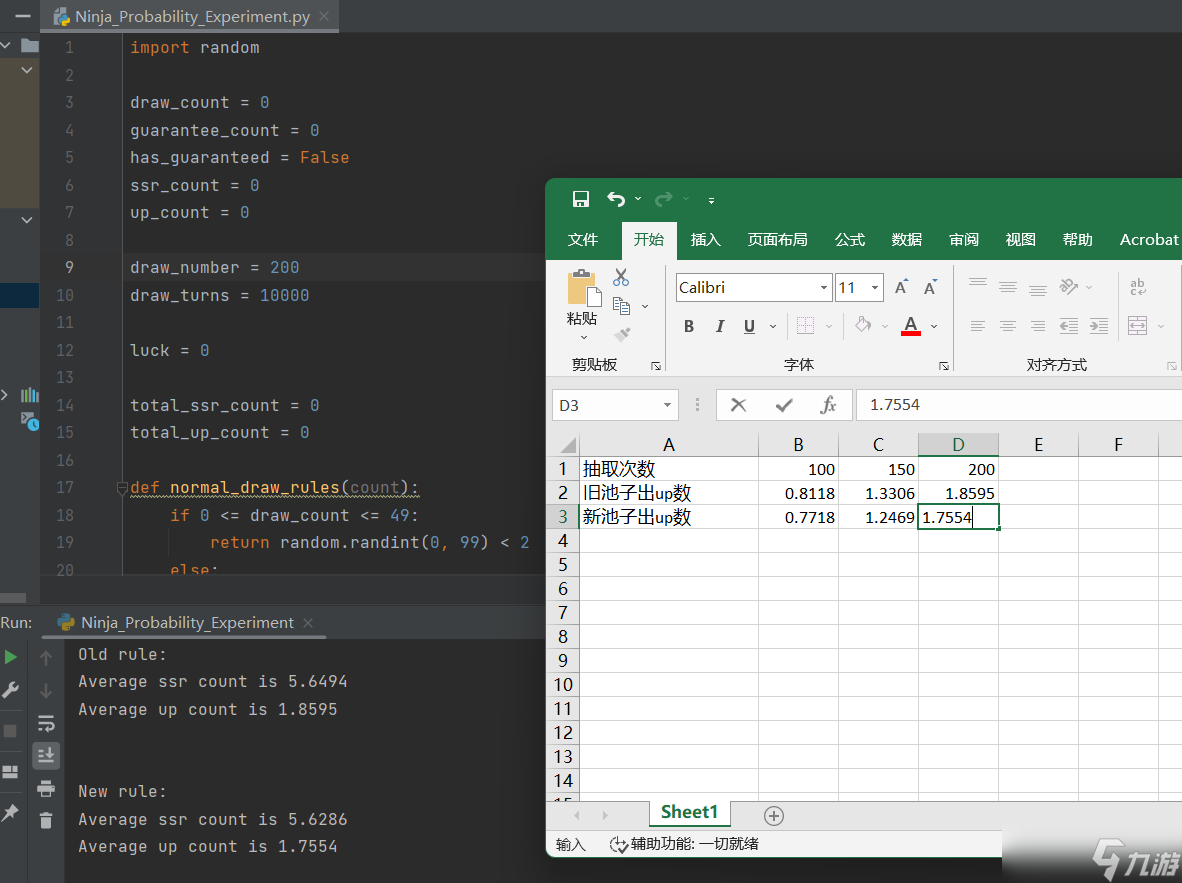Click the Merge & Center icon
The image size is (1182, 883).
(1138, 326)
